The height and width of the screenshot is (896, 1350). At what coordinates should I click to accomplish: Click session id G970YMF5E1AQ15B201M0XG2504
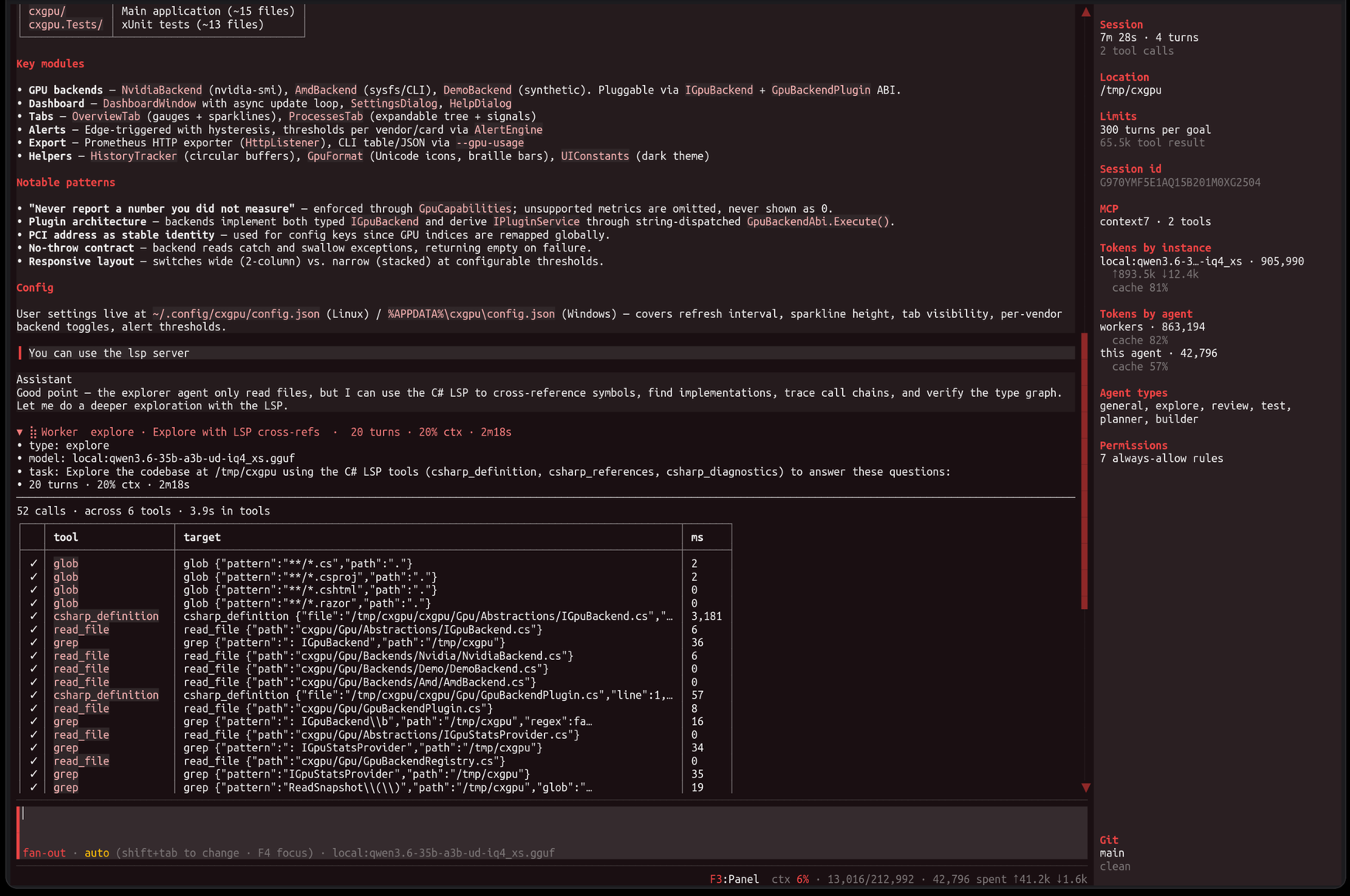[x=1180, y=182]
